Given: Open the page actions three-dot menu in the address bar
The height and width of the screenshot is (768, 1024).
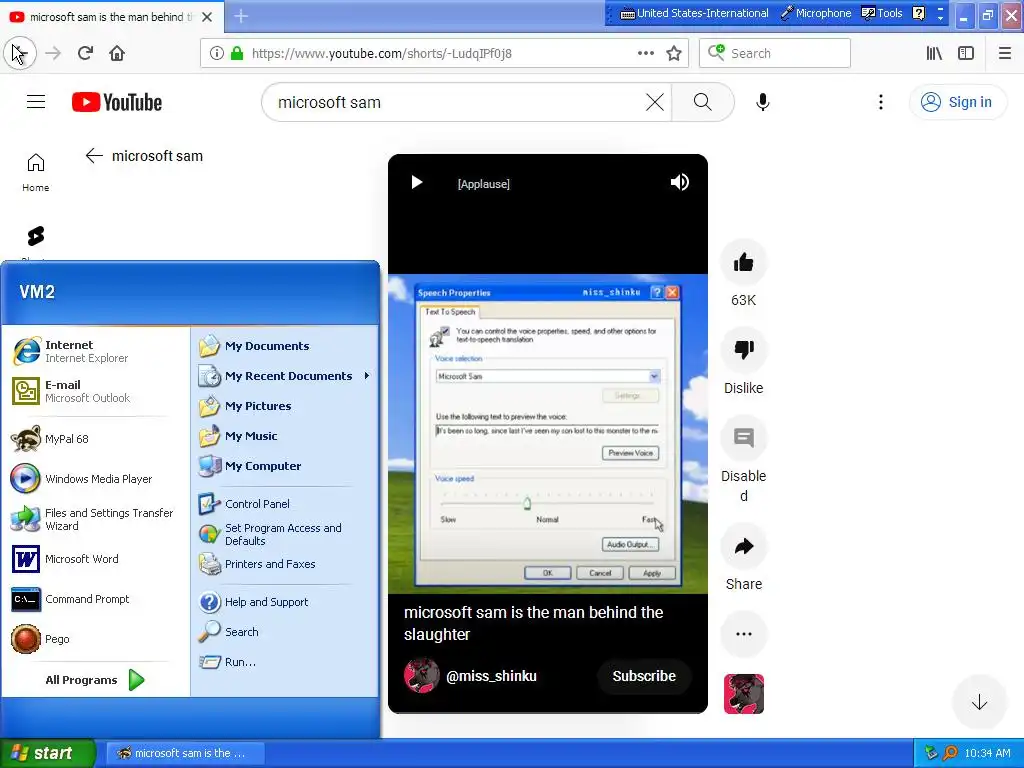Looking at the screenshot, I should pyautogui.click(x=645, y=54).
